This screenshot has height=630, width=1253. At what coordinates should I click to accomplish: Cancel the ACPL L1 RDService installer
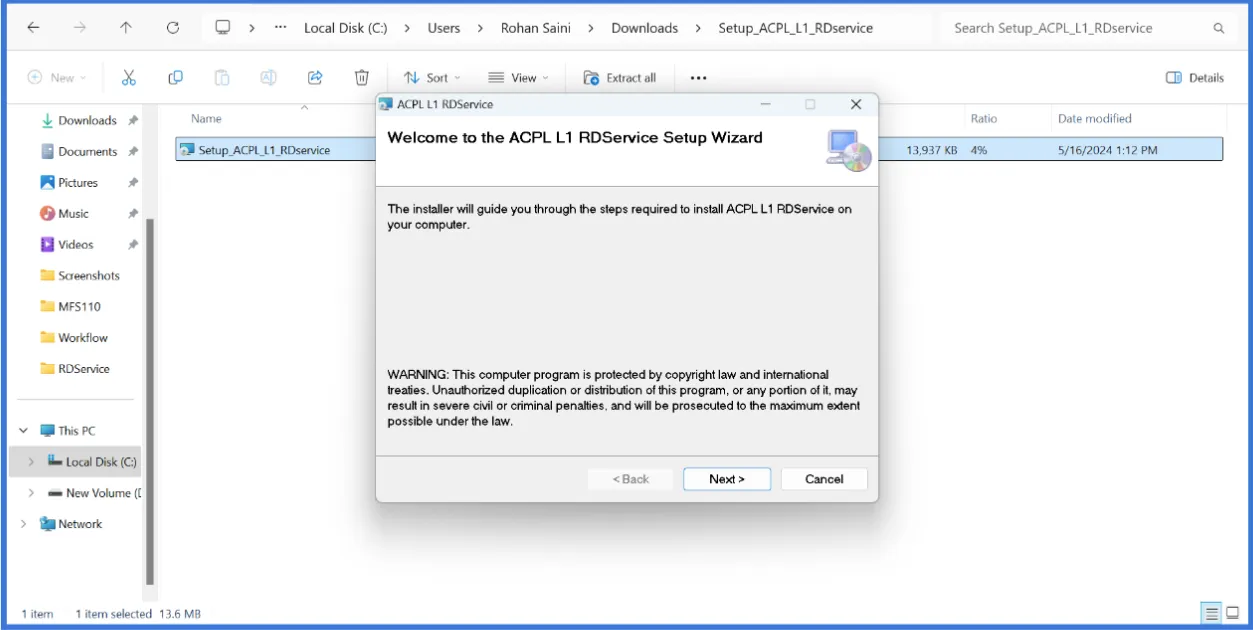[x=824, y=479]
